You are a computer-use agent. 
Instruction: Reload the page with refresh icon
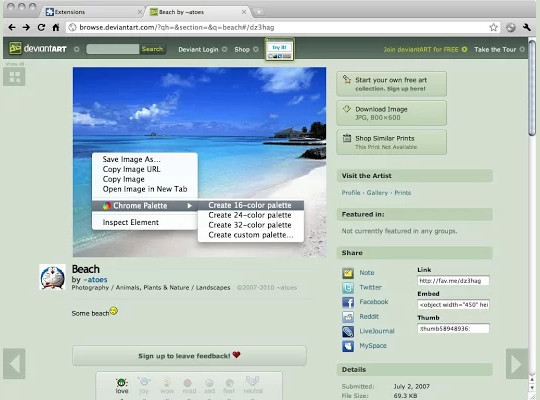pyautogui.click(x=41, y=27)
